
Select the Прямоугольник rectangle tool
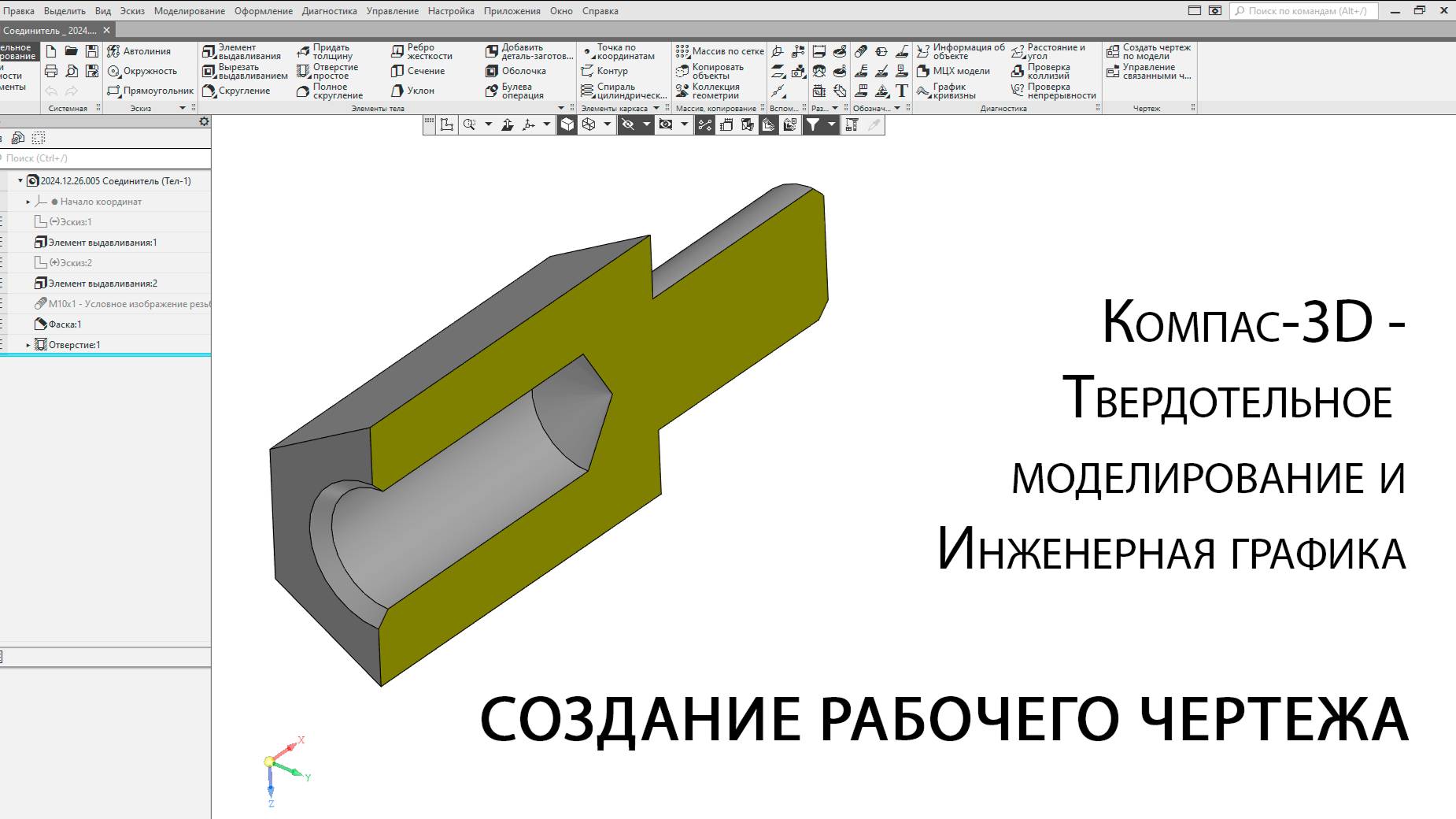click(150, 91)
